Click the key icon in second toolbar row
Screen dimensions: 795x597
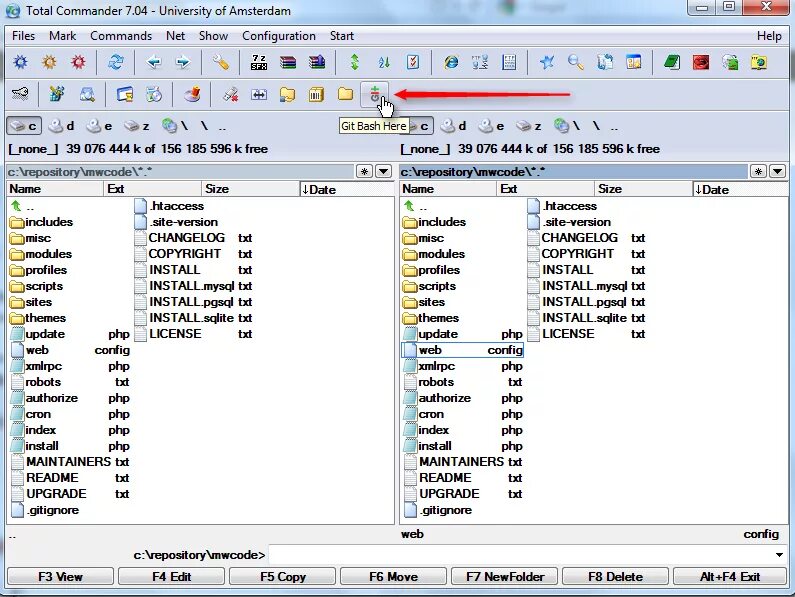click(20, 94)
